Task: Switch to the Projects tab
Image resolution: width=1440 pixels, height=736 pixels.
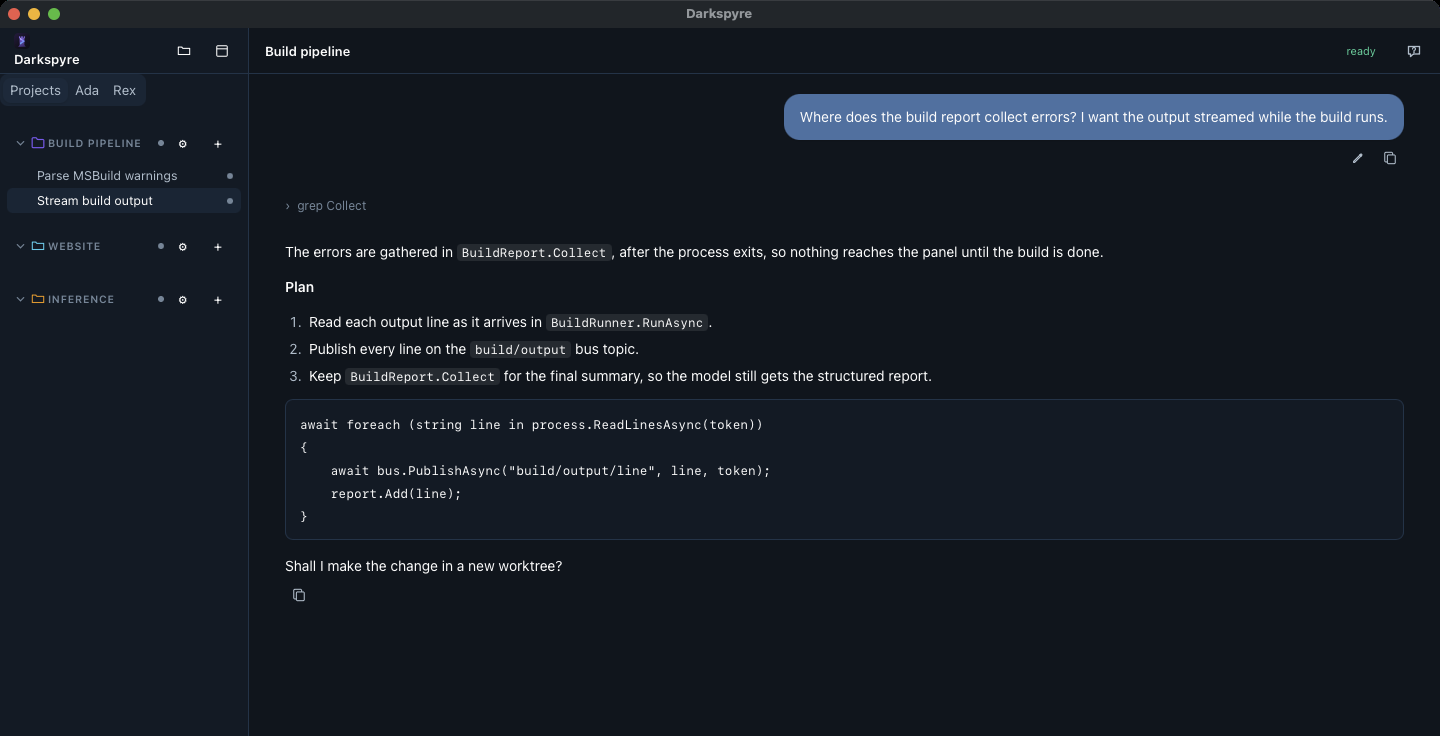Action: (x=35, y=90)
